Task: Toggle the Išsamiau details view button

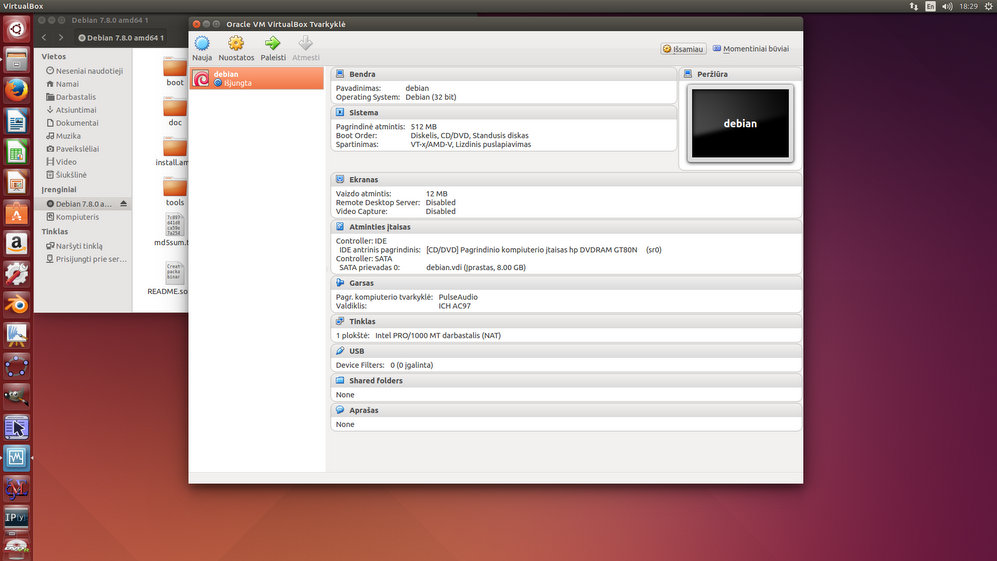Action: (684, 48)
